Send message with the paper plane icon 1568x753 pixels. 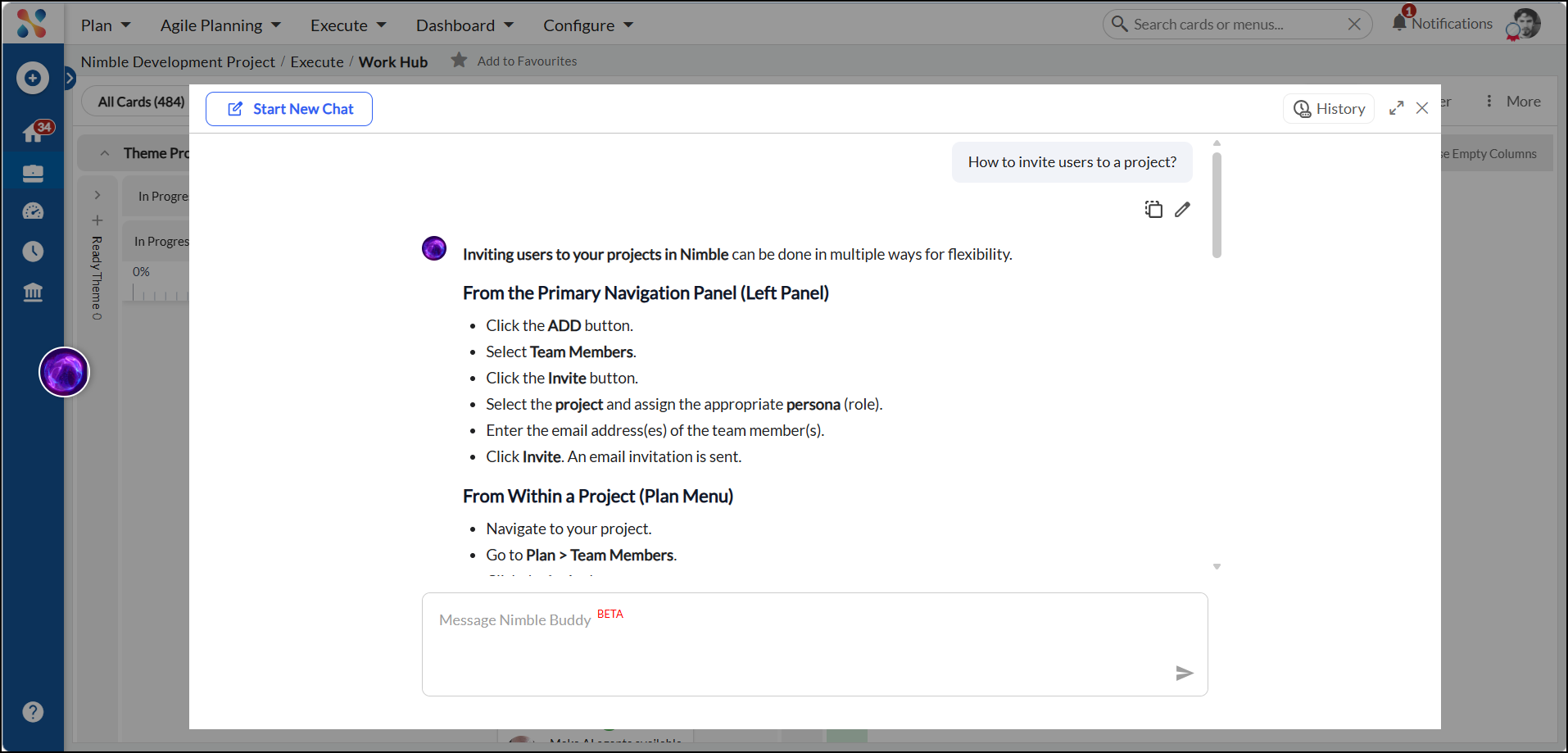1184,673
